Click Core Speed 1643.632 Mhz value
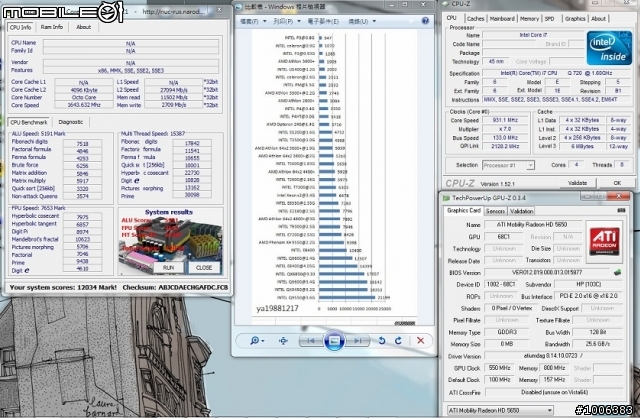The height and width of the screenshot is (418, 640). [84, 105]
